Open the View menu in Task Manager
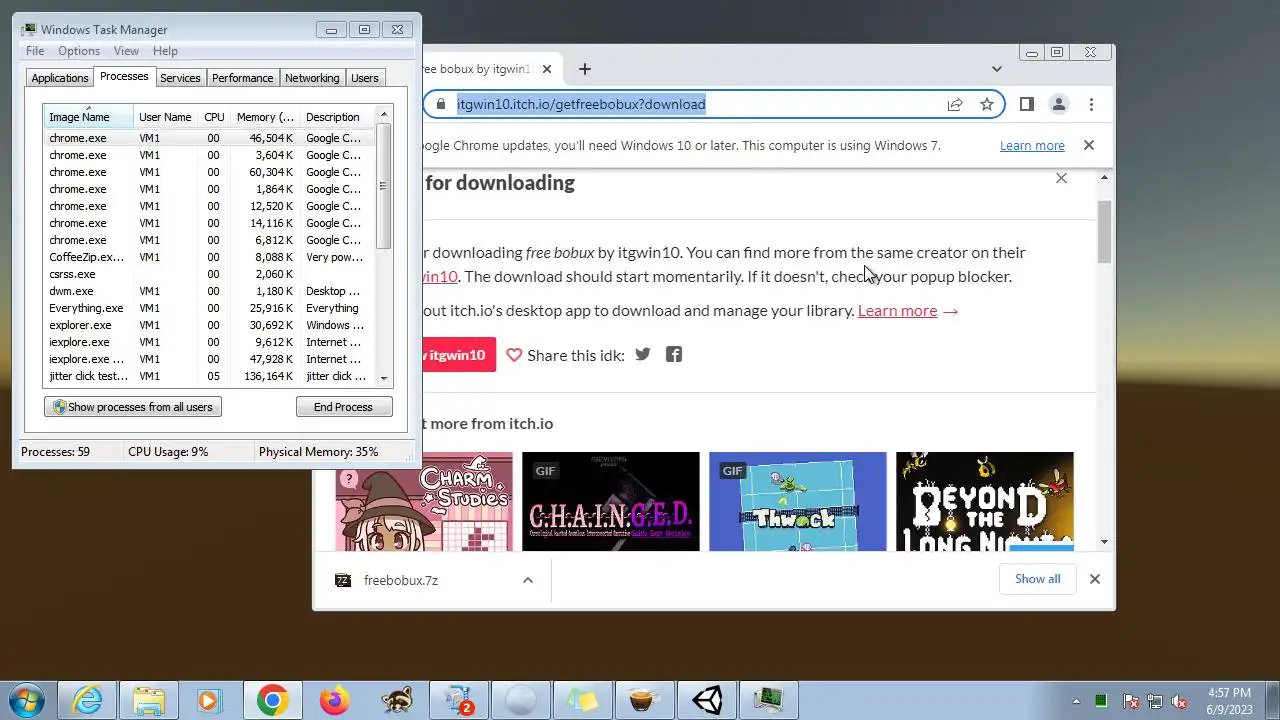The height and width of the screenshot is (720, 1280). click(126, 51)
